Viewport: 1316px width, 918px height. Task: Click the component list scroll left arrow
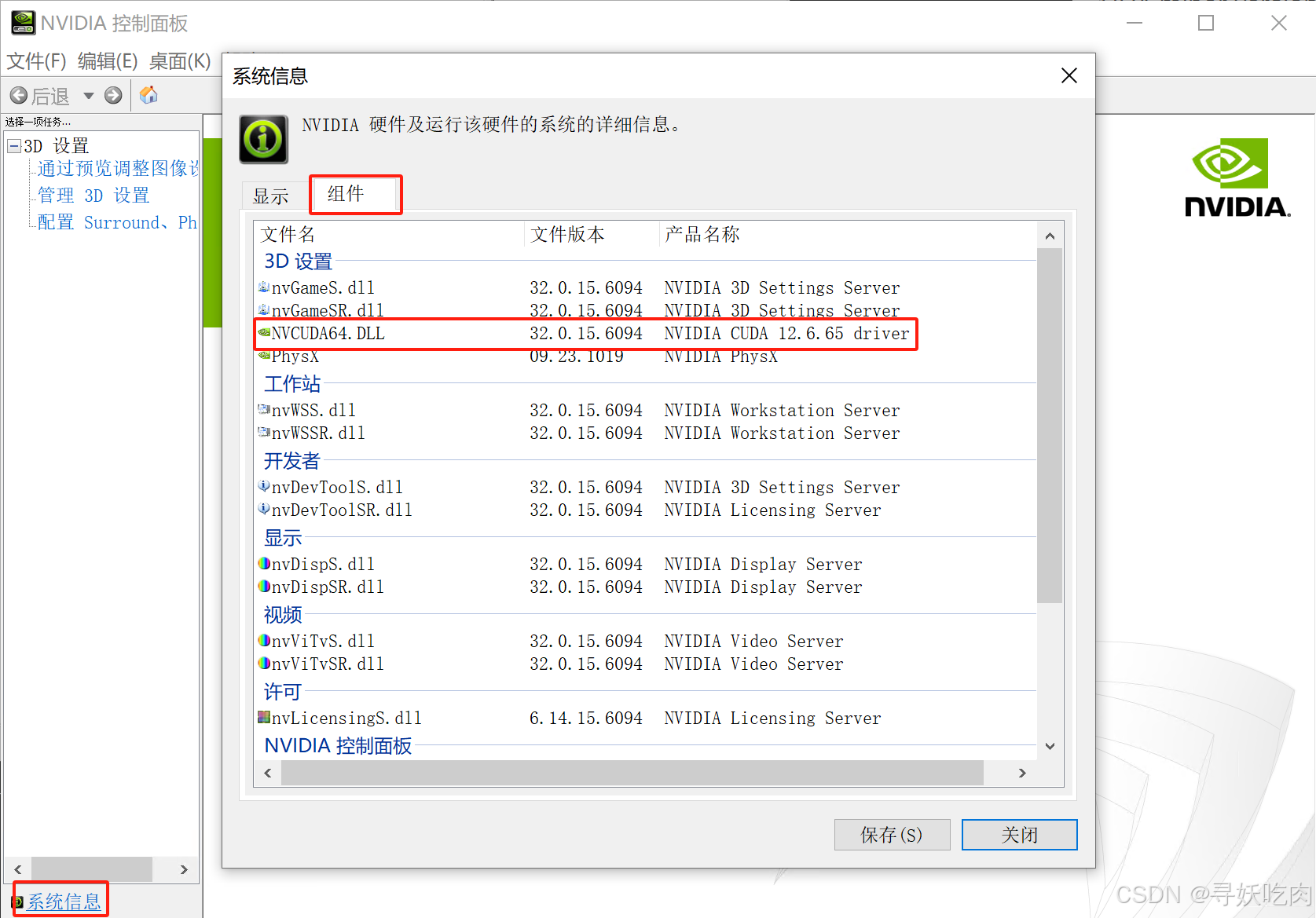pyautogui.click(x=268, y=773)
